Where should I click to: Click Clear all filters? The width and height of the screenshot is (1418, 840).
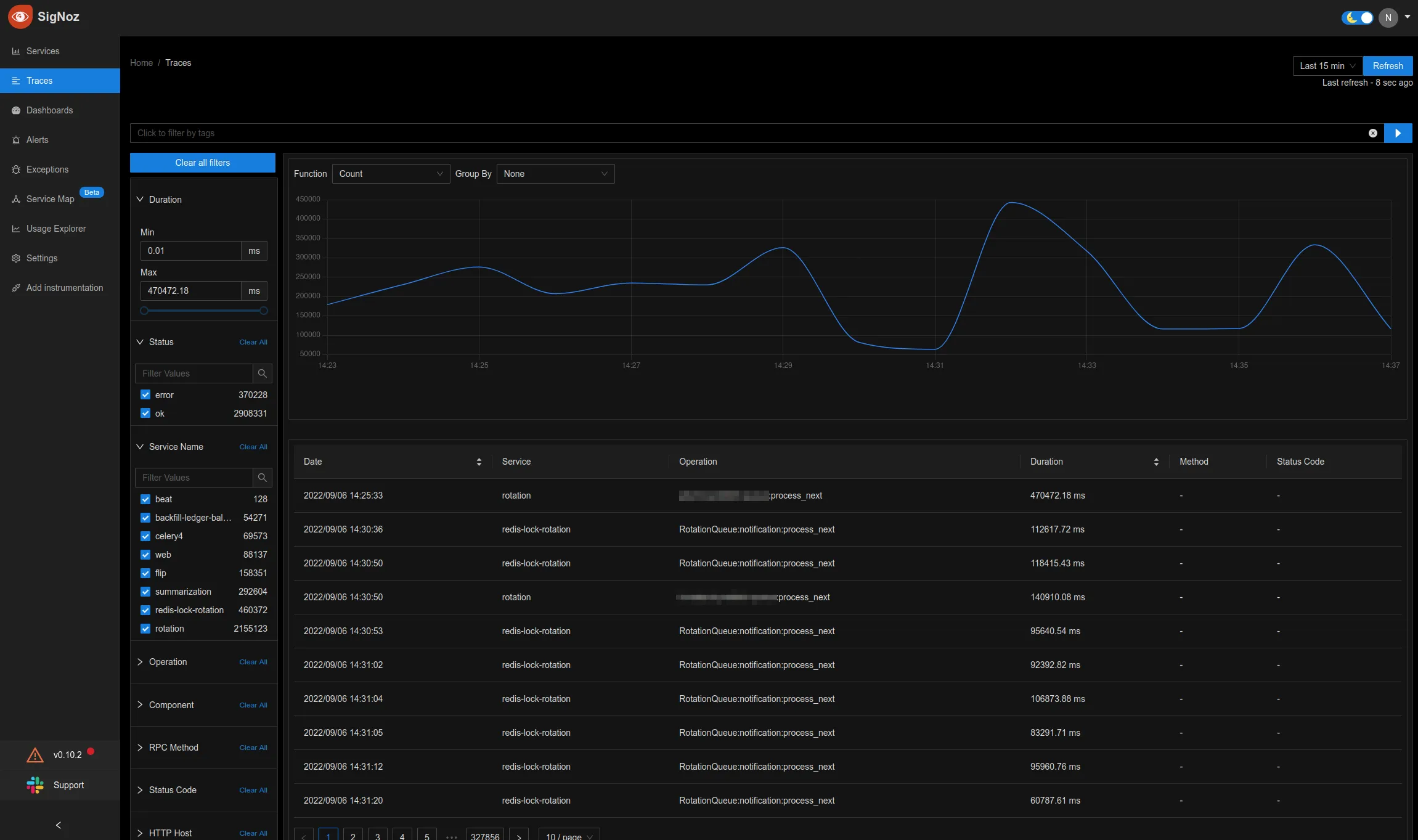coord(202,163)
